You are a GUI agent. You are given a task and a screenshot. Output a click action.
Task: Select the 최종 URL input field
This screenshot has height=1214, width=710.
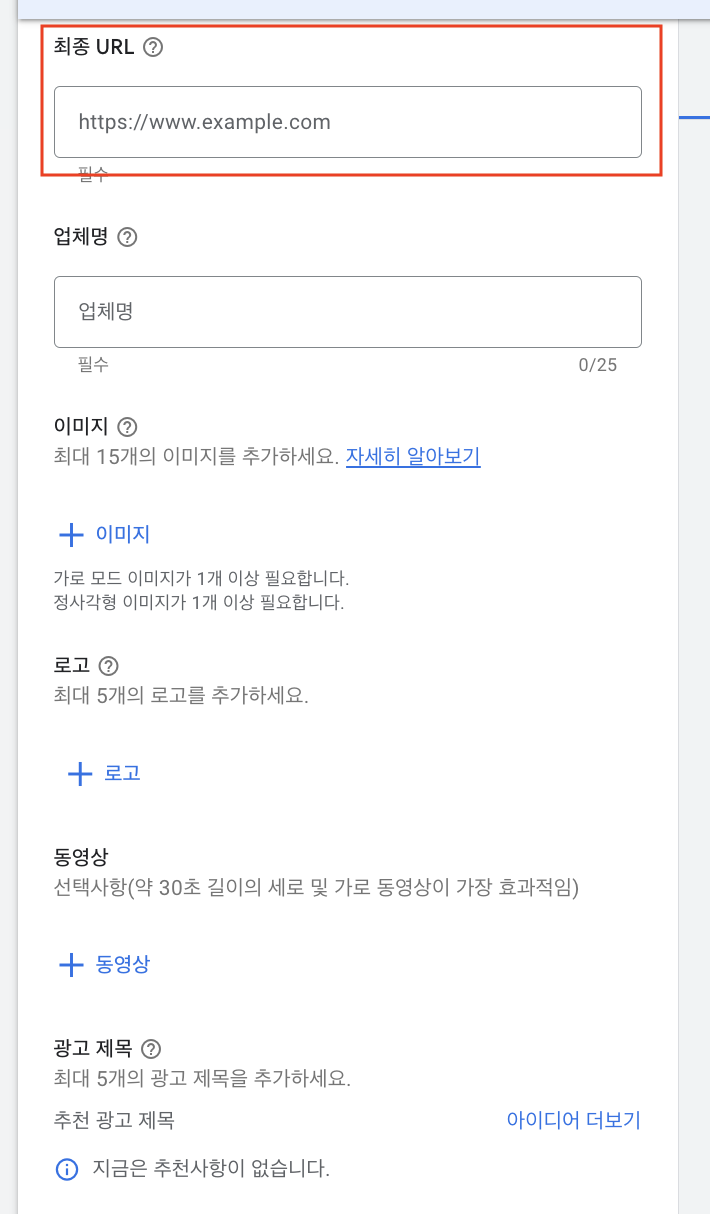tap(347, 121)
